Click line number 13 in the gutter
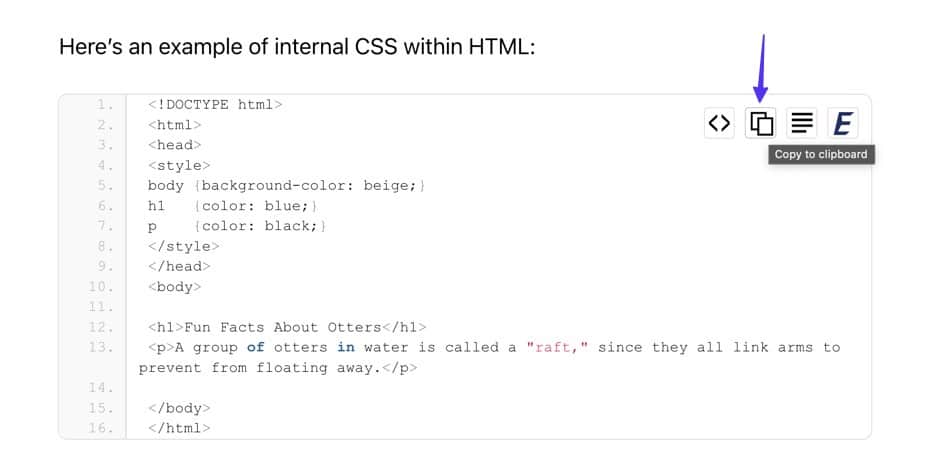Image resolution: width=946 pixels, height=466 pixels. tap(101, 348)
